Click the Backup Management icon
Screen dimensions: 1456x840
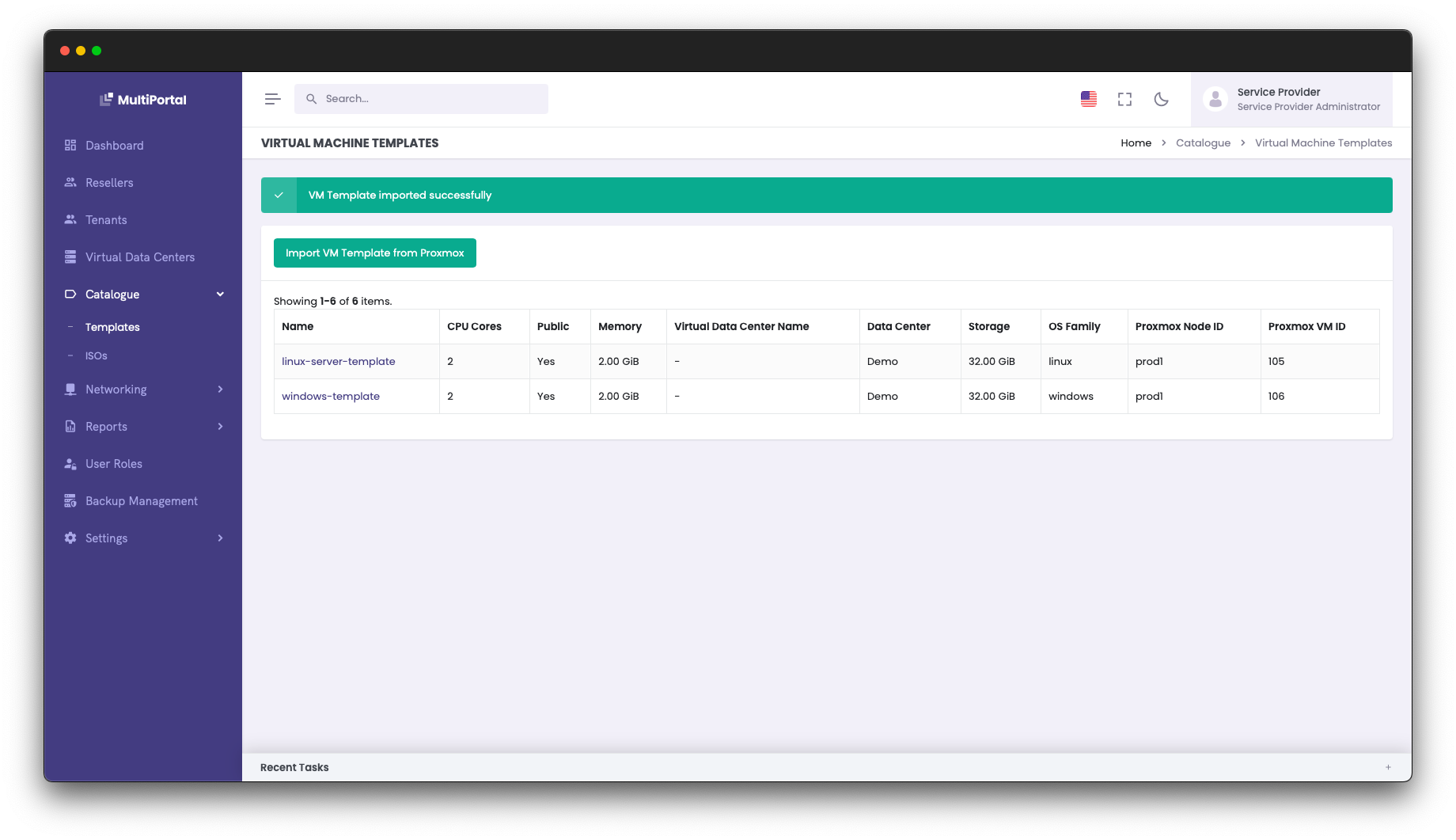(x=70, y=501)
